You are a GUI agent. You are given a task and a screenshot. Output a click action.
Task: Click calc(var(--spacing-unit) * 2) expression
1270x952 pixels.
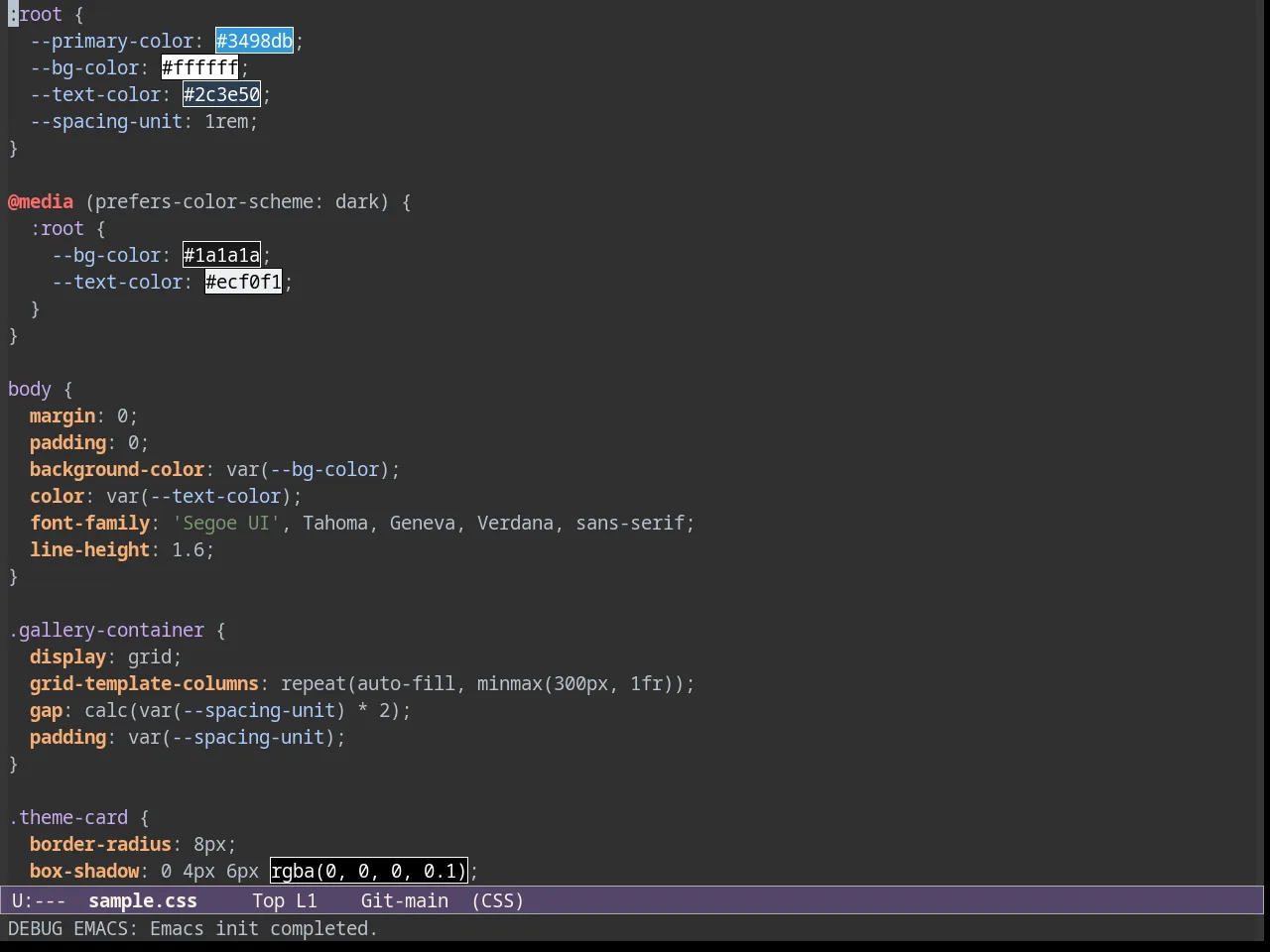(x=242, y=710)
